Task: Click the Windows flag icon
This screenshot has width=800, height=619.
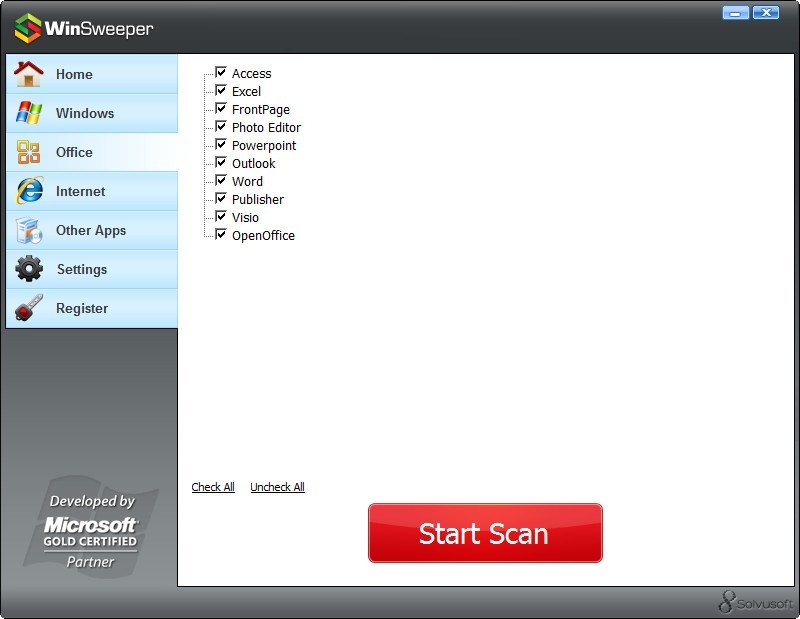Action: (x=29, y=113)
